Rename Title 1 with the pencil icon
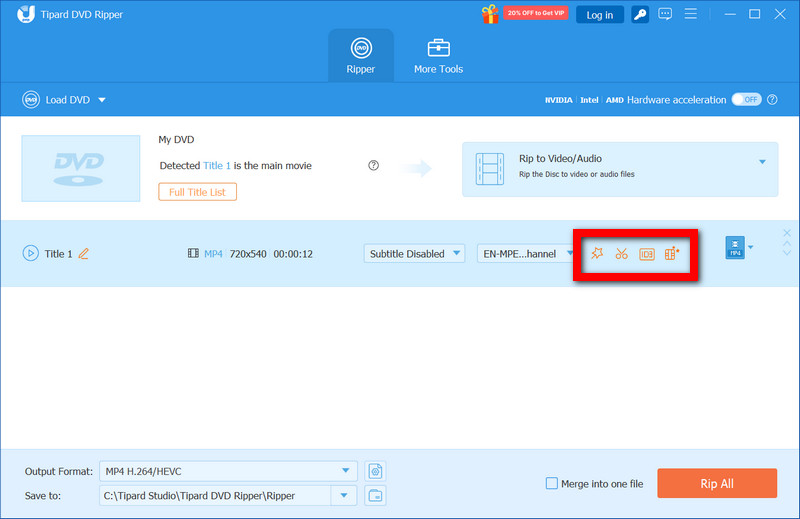The width and height of the screenshot is (800, 519). 84,254
